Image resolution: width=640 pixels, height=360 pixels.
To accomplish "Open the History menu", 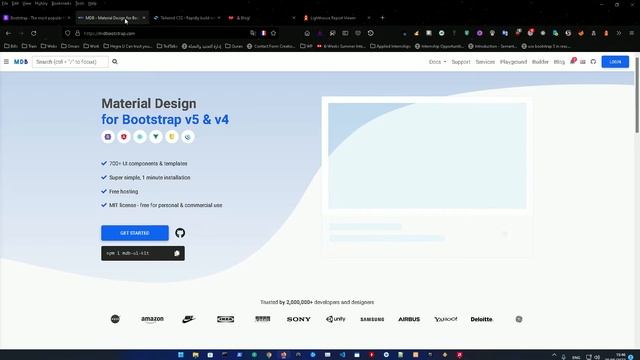I will click(x=41, y=3).
